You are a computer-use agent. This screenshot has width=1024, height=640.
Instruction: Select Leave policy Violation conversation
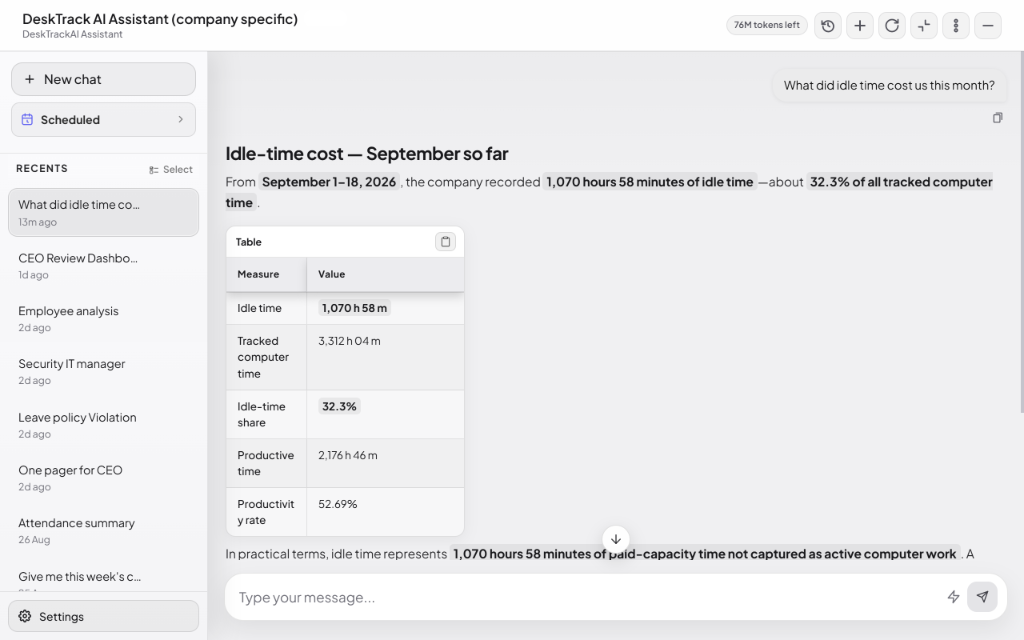click(103, 425)
